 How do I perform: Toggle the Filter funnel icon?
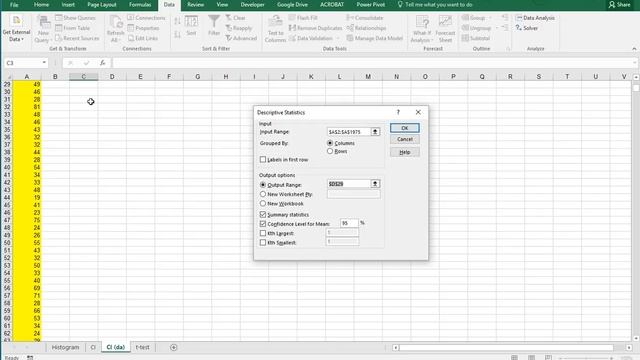[214, 26]
